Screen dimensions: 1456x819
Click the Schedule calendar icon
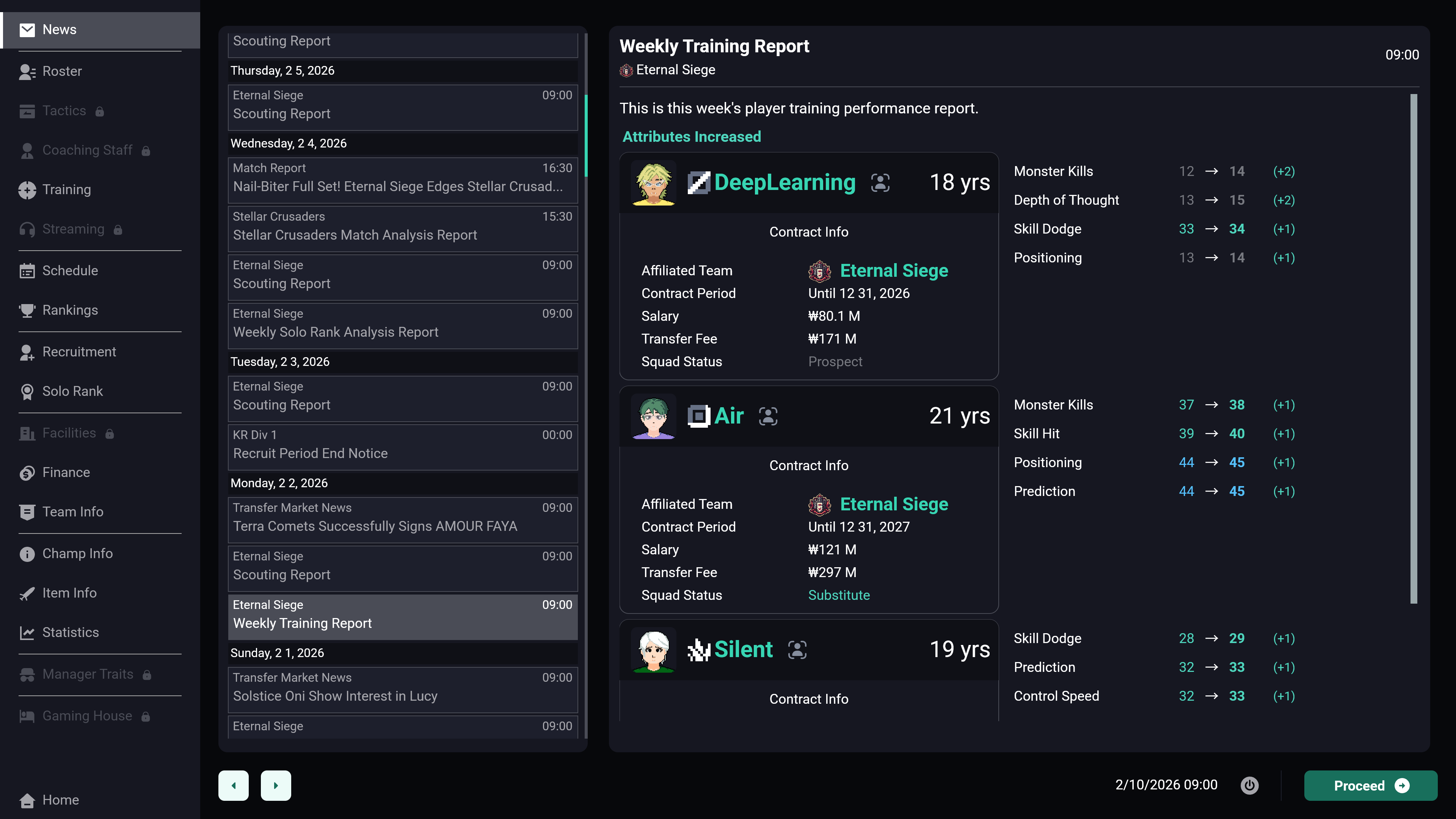coord(27,271)
